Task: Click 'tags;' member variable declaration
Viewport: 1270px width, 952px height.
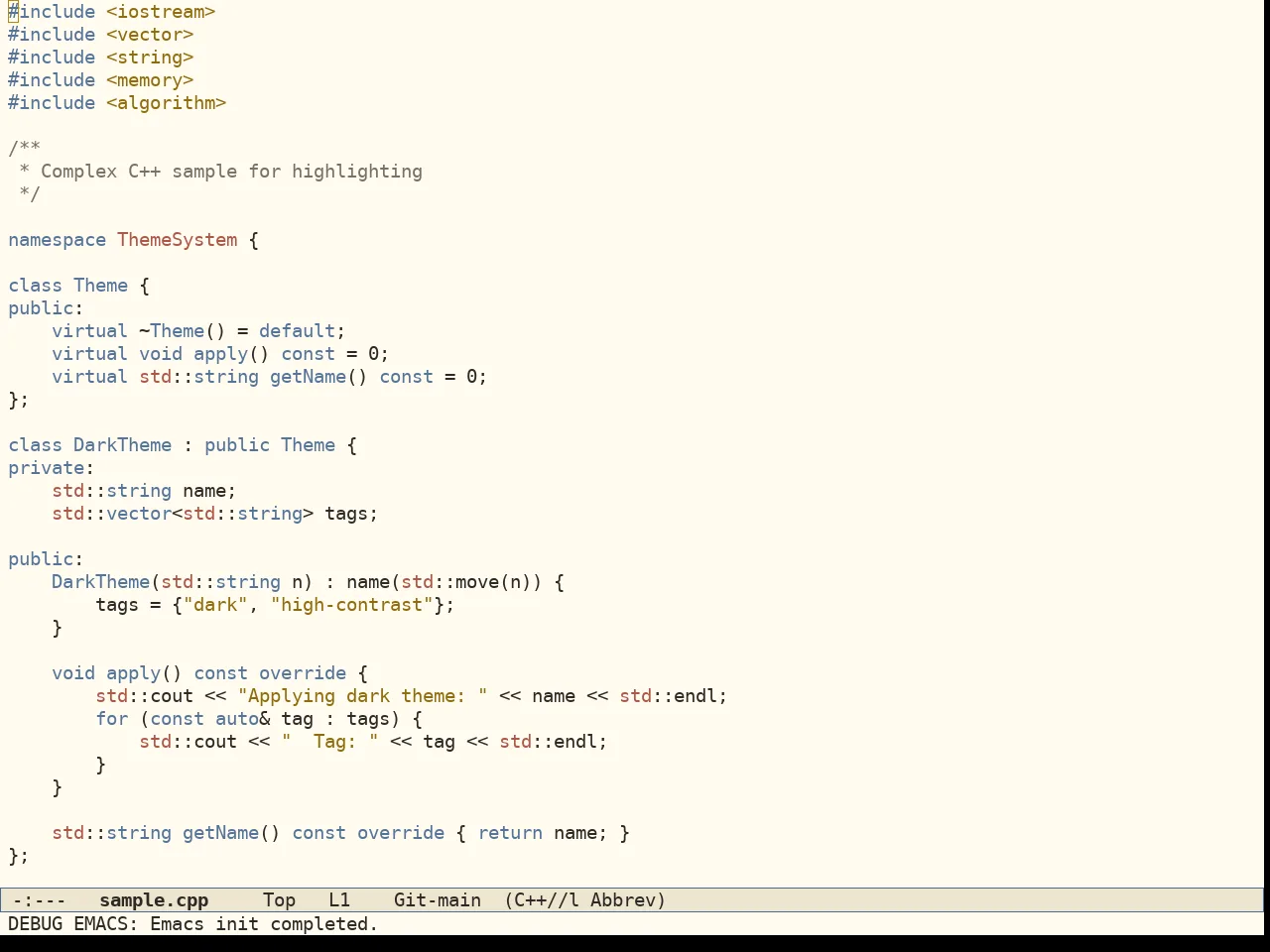Action: [351, 514]
